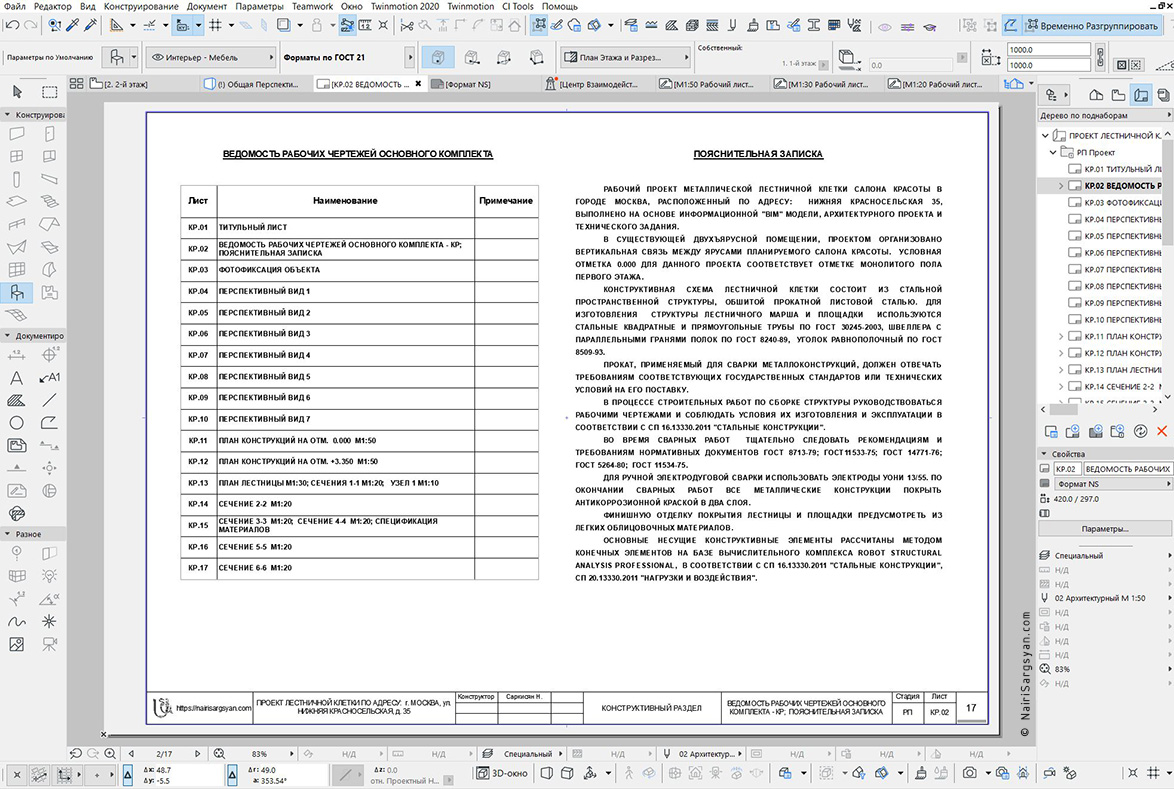The height and width of the screenshot is (789, 1174).
Task: Collapse the РП Проект folder
Action: (1053, 152)
